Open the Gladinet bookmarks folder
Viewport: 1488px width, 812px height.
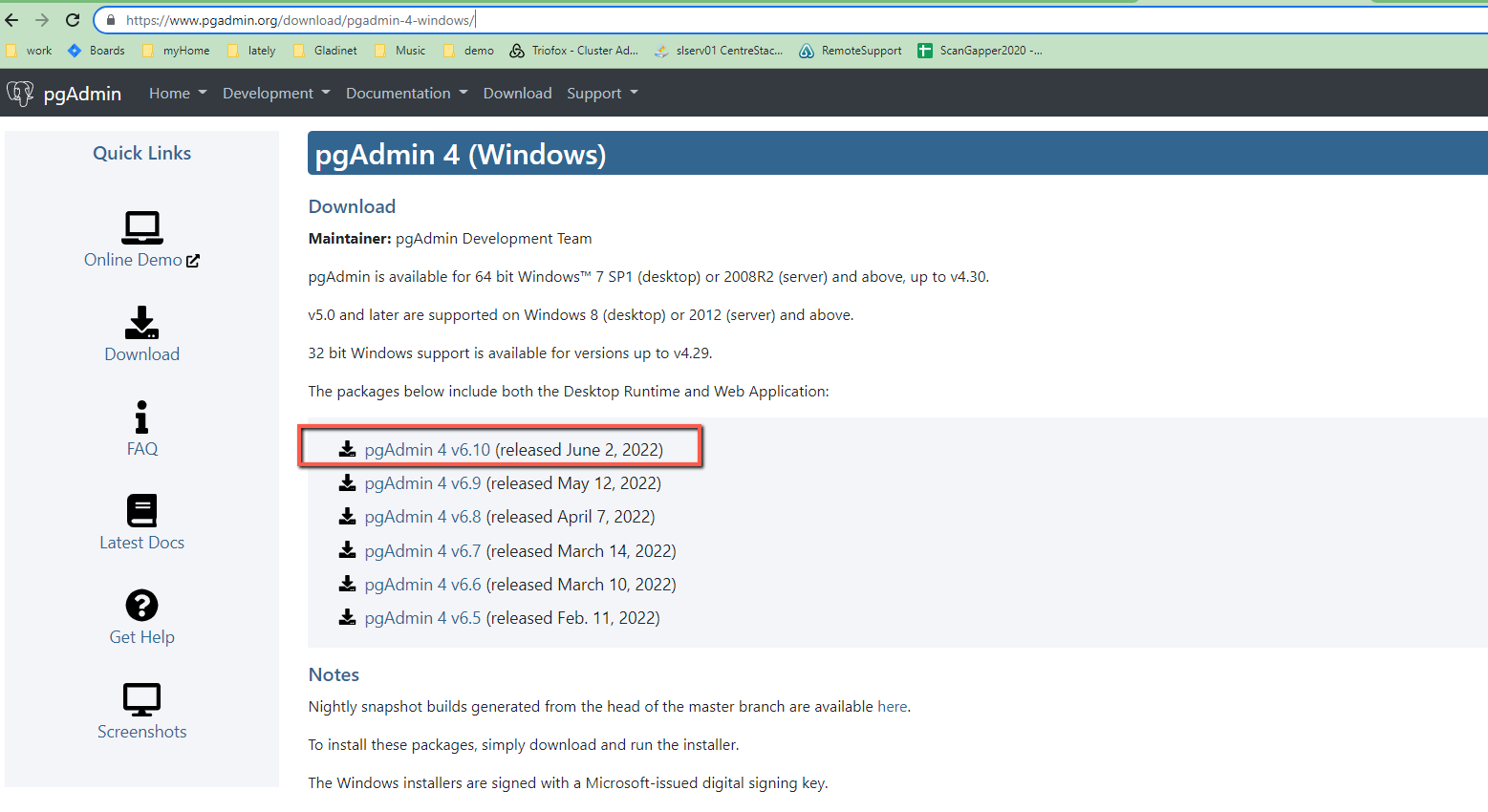[x=325, y=51]
